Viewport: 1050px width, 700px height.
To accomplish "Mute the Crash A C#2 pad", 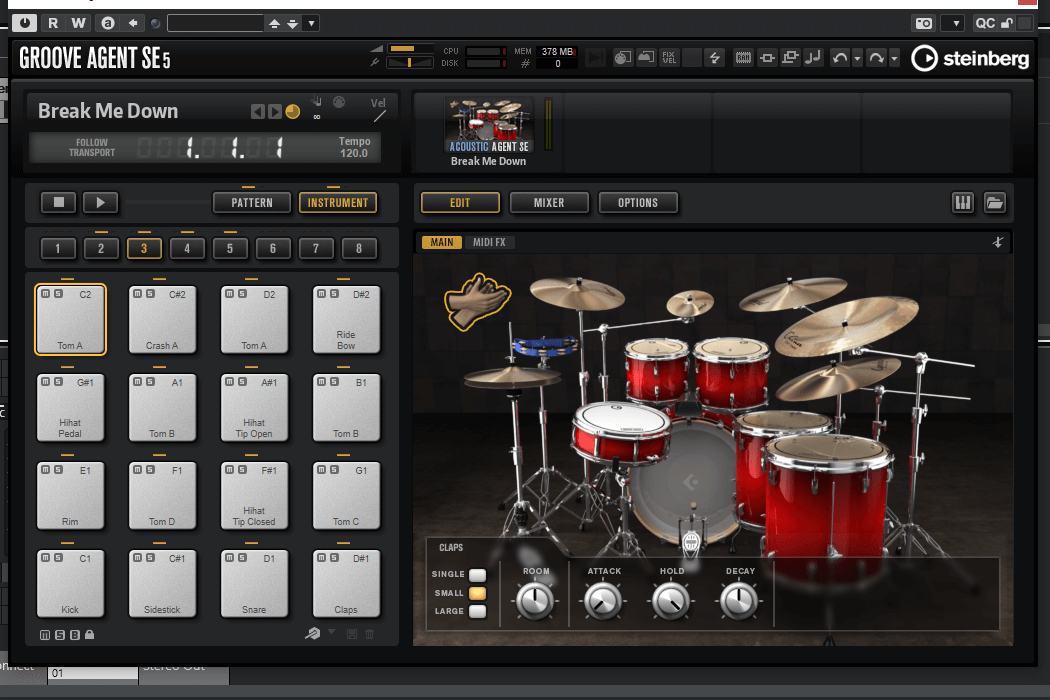I will (137, 293).
